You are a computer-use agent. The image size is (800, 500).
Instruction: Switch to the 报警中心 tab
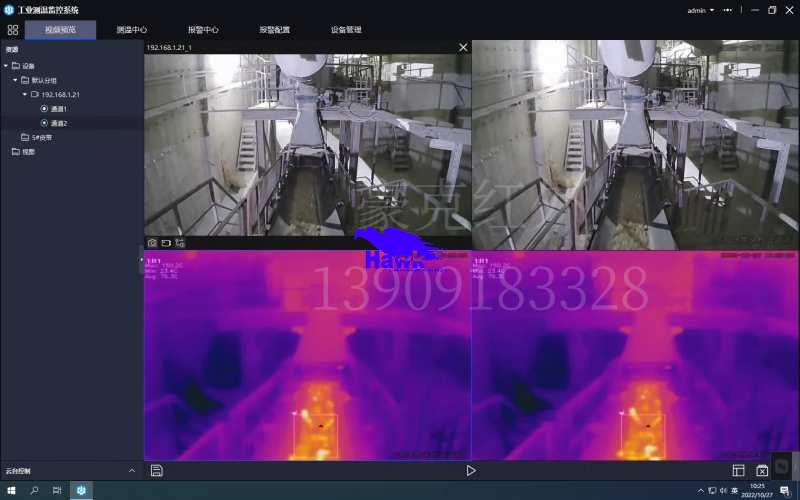(x=203, y=30)
